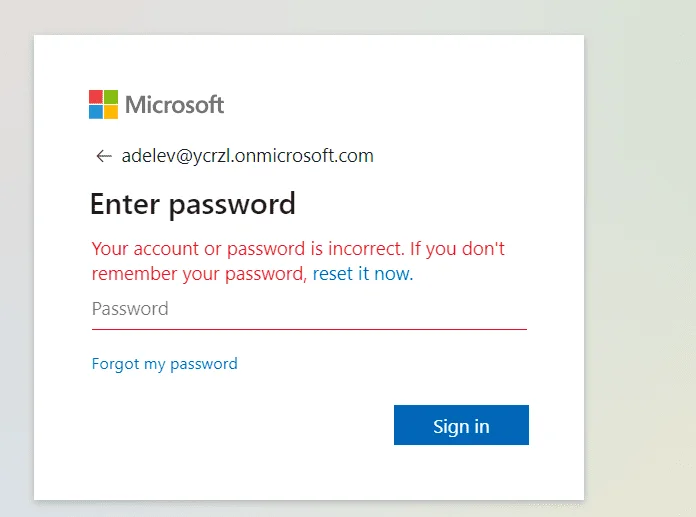Click the Sign in button
The height and width of the screenshot is (517, 696).
click(x=461, y=425)
